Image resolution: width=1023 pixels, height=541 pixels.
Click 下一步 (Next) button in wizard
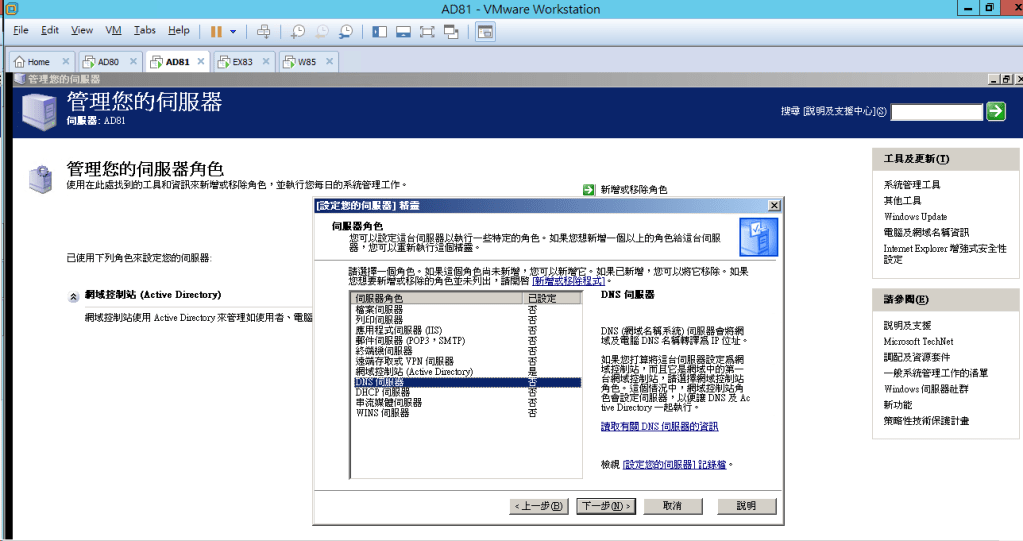(606, 506)
